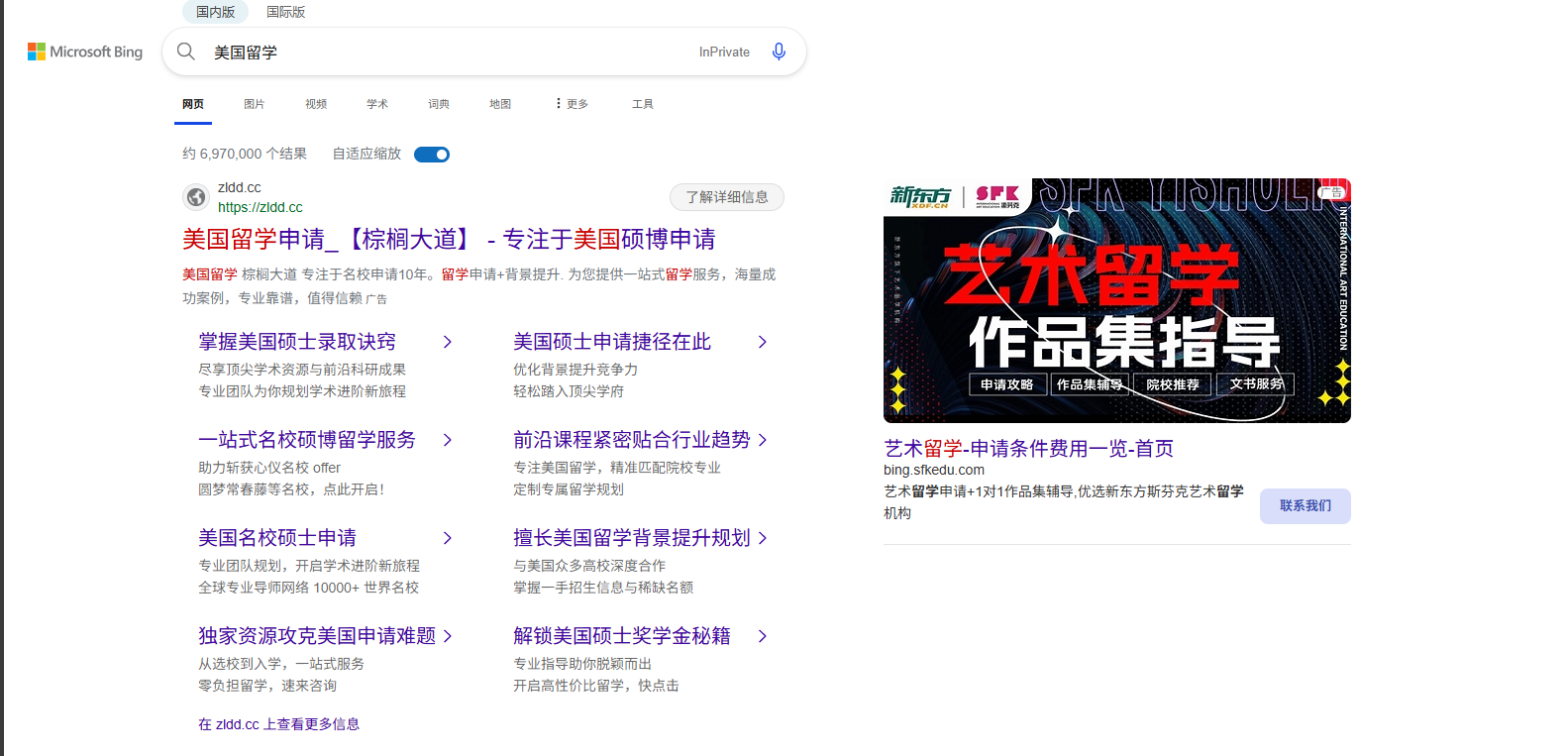
Task: Open link 美国硕士申请捷径在此
Action: (x=612, y=342)
